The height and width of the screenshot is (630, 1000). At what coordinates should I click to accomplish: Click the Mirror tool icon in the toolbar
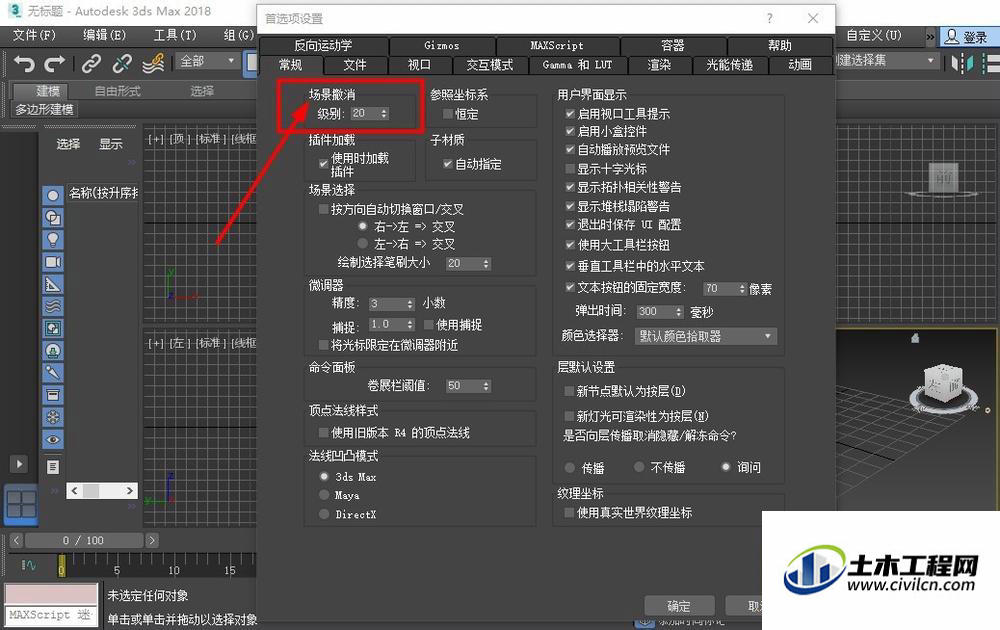coord(962,63)
